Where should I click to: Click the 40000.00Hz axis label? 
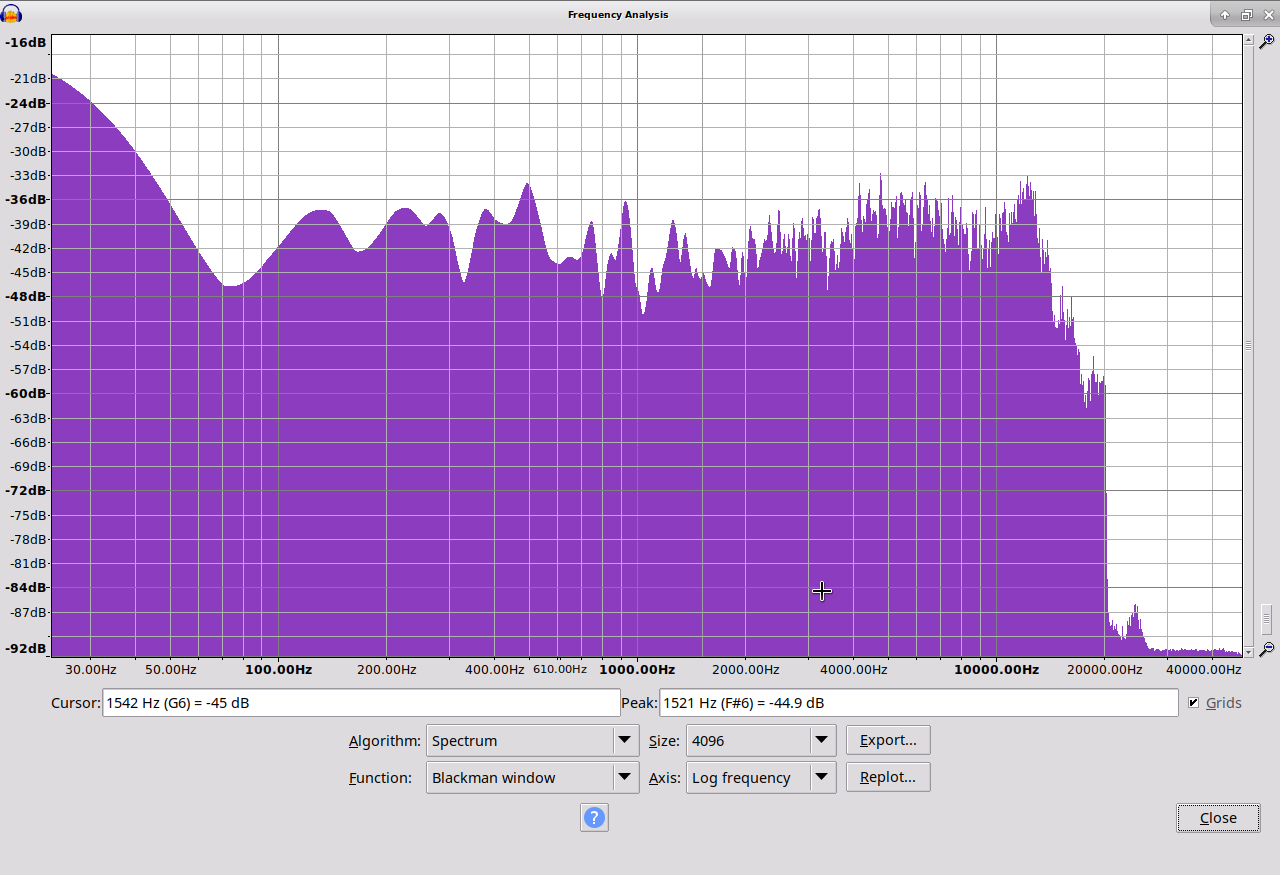[1204, 669]
